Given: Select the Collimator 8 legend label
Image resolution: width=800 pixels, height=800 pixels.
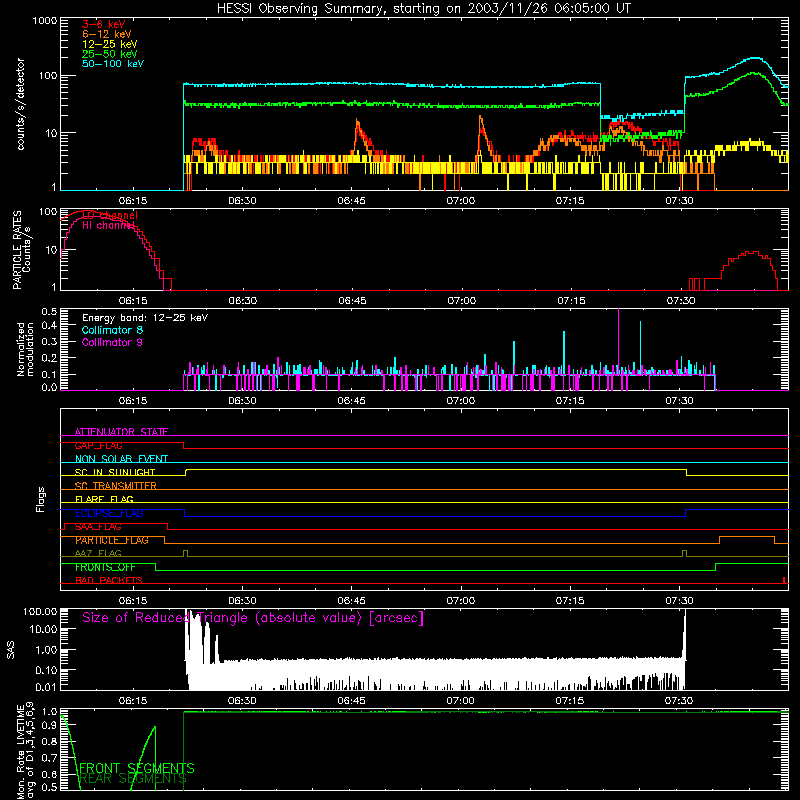Looking at the screenshot, I should click(112, 330).
